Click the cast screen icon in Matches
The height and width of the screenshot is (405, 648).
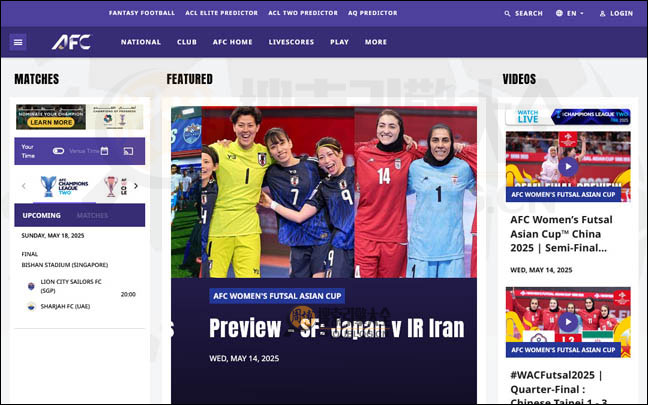click(x=129, y=151)
